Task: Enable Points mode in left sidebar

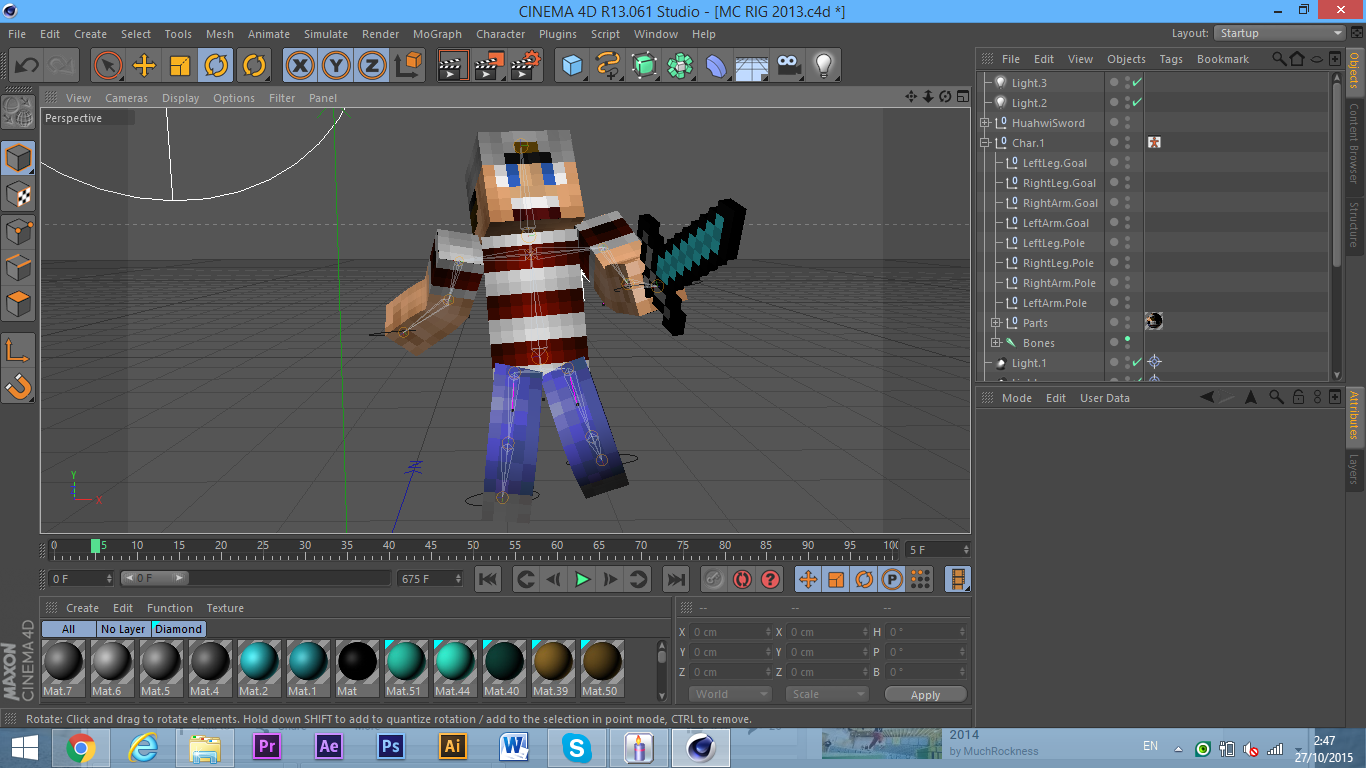Action: coord(18,231)
